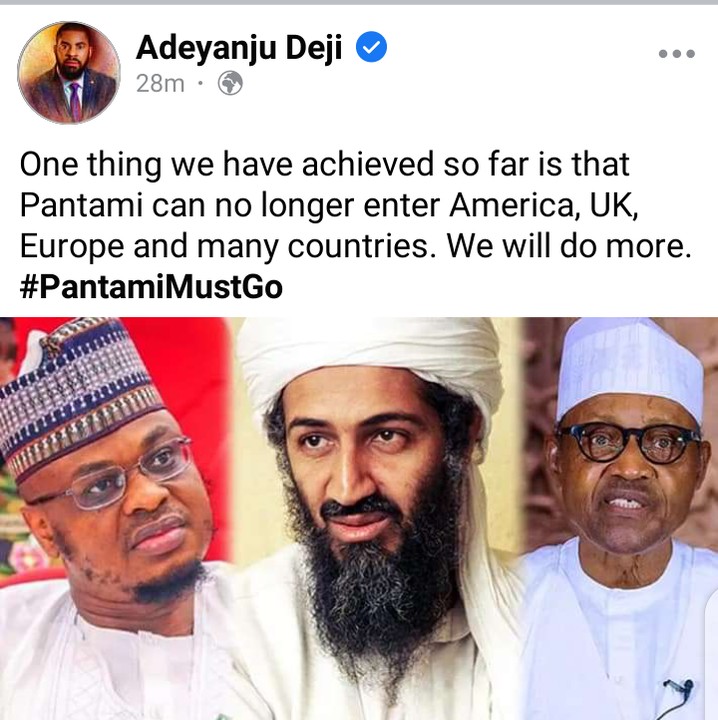This screenshot has height=720, width=718.
Task: Open the post via 28m timestamp
Action: click(x=160, y=84)
